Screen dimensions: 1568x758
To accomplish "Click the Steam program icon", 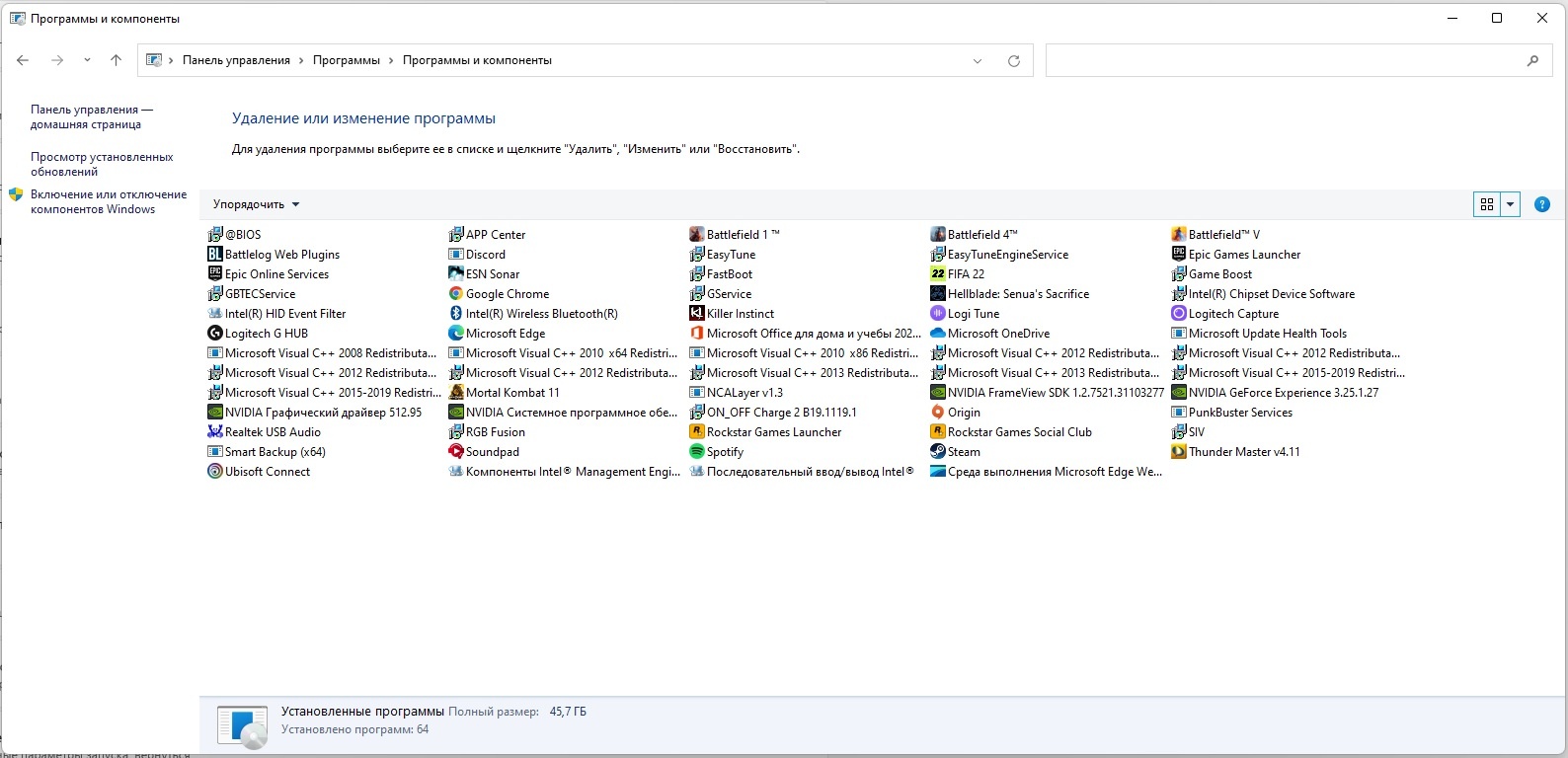I will tap(938, 452).
